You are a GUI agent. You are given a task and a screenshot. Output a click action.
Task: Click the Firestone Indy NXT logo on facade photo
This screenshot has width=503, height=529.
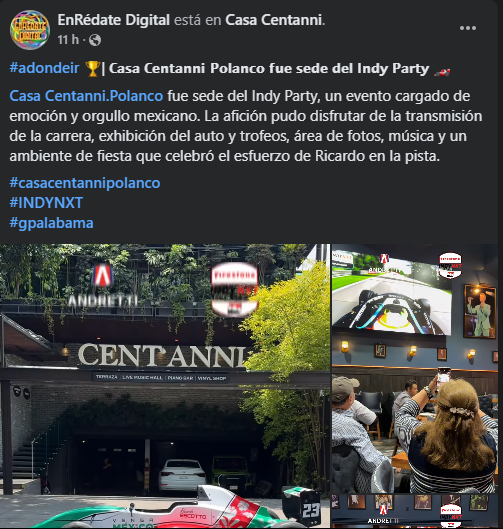[x=234, y=289]
